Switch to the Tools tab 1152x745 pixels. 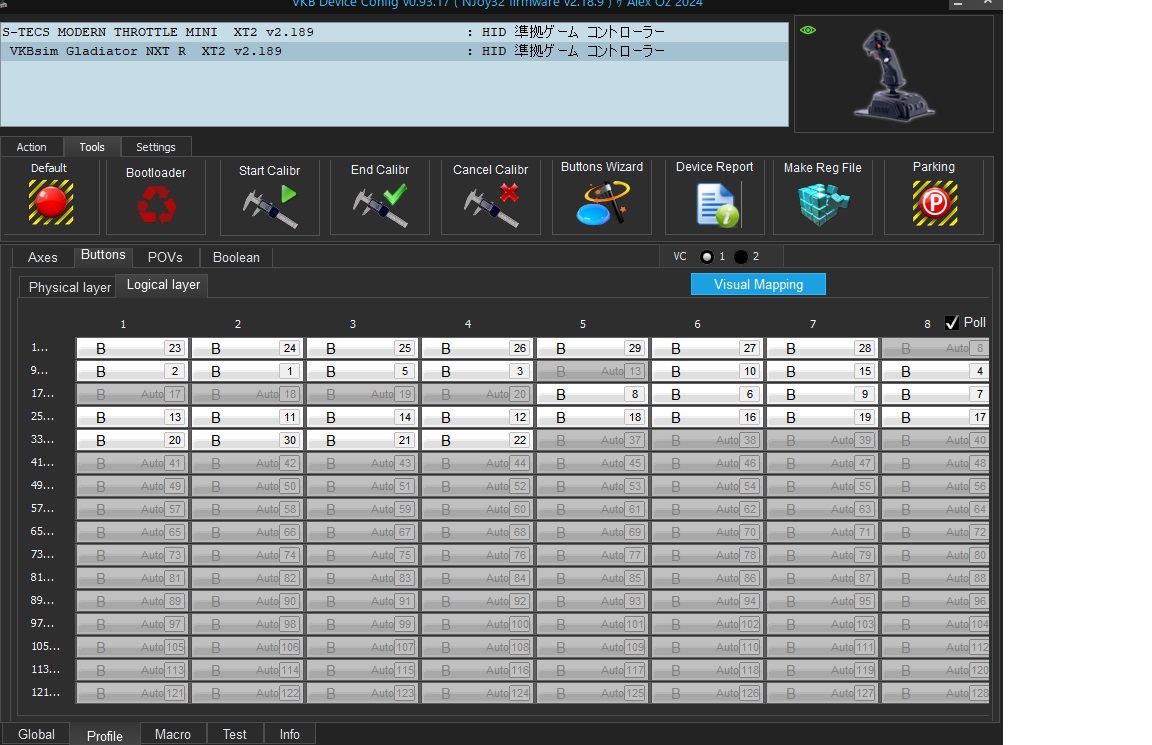coord(92,147)
